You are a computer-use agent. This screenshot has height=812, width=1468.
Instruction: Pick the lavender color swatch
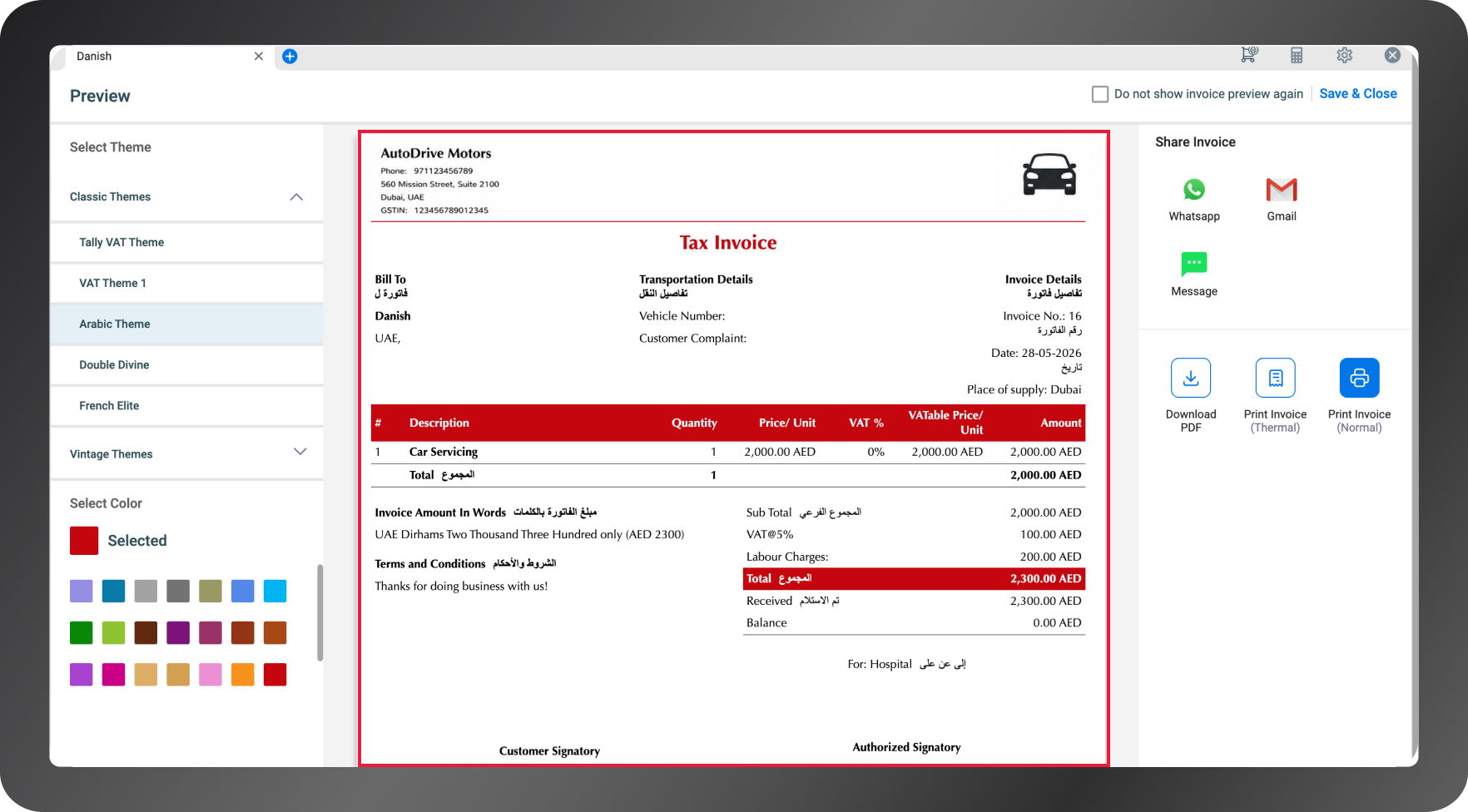click(81, 591)
